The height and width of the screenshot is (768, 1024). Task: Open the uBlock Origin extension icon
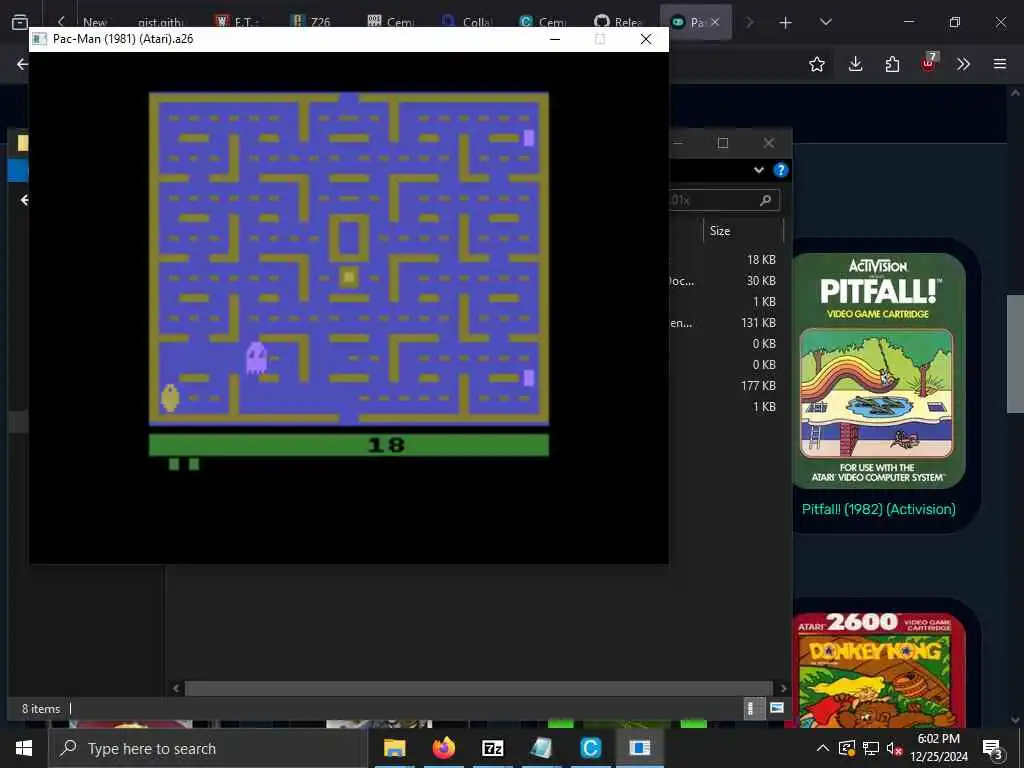(929, 63)
